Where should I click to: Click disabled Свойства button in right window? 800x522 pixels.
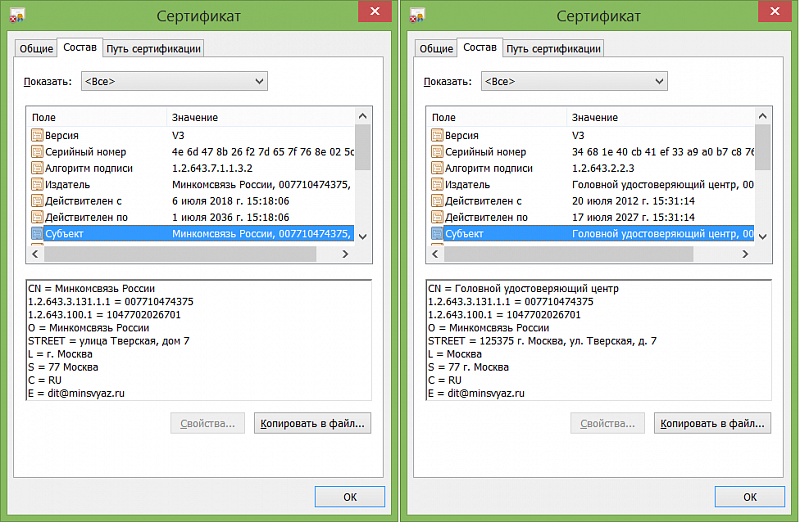[x=608, y=423]
